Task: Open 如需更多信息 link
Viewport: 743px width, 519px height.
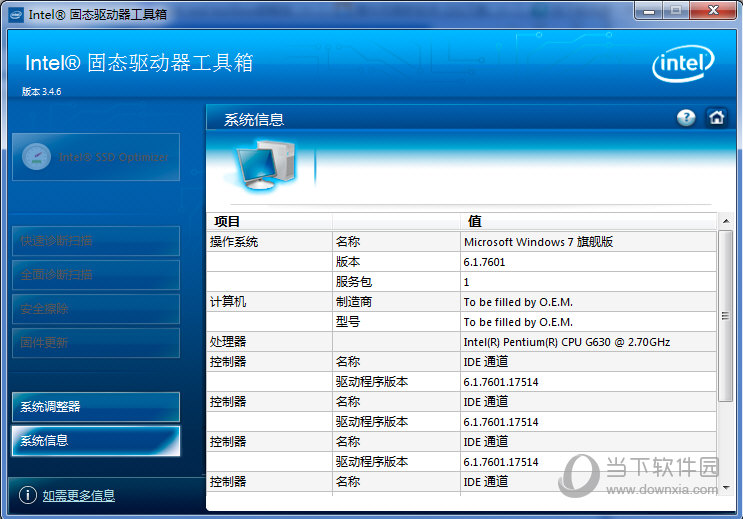Action: tap(79, 495)
